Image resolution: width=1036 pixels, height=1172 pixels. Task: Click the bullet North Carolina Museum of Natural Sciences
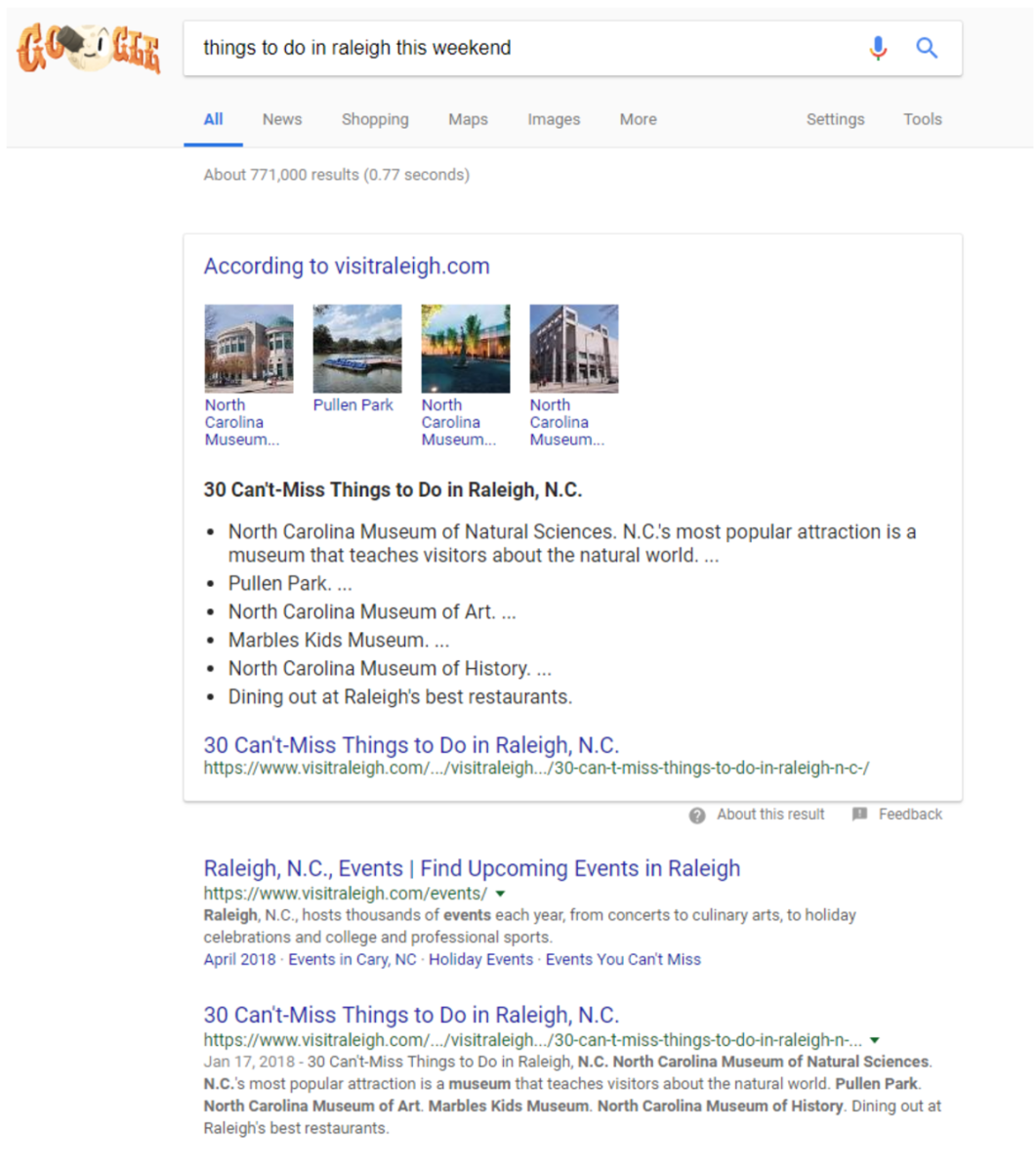click(x=572, y=544)
